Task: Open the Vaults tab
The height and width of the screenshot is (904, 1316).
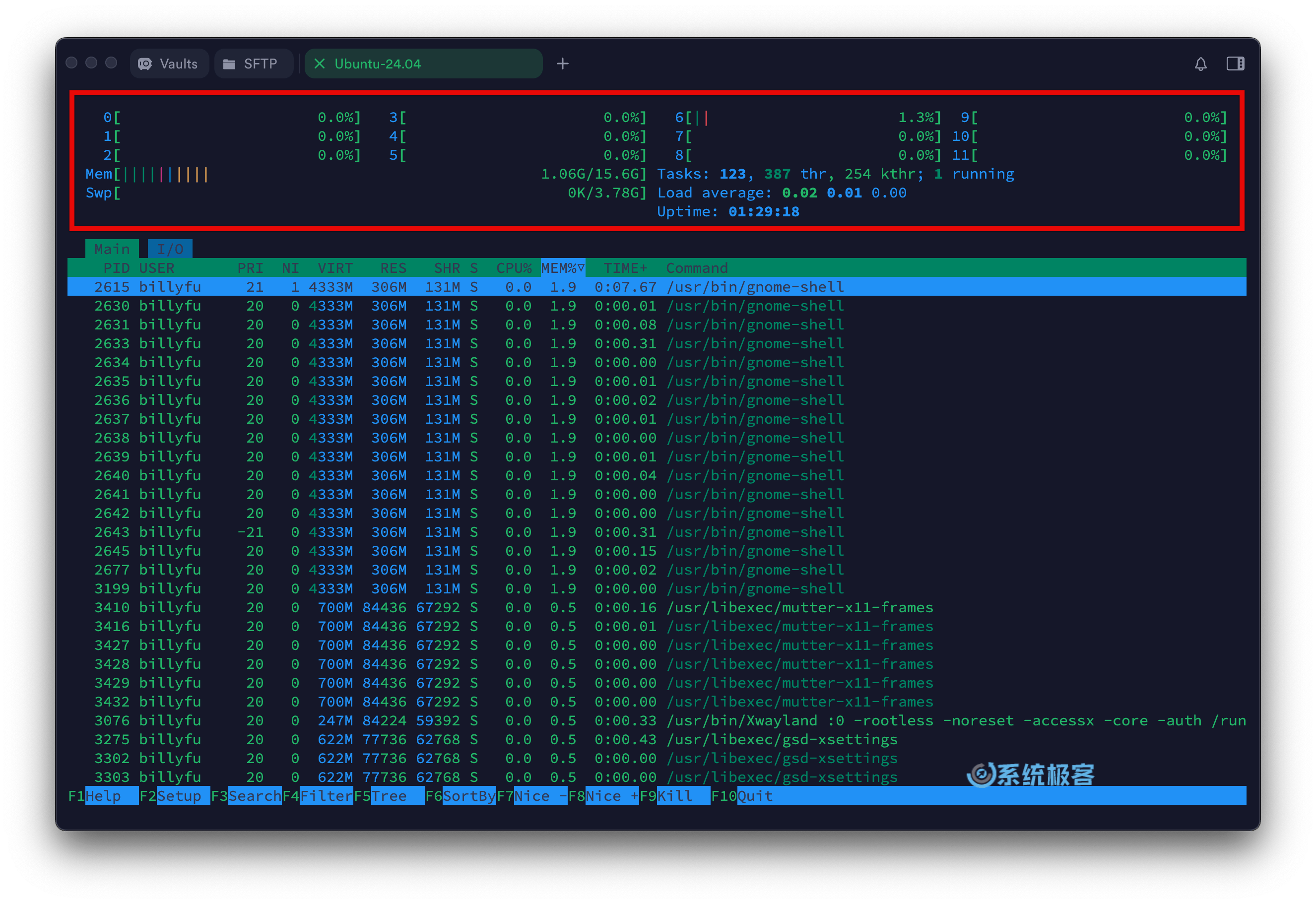Action: coord(169,64)
